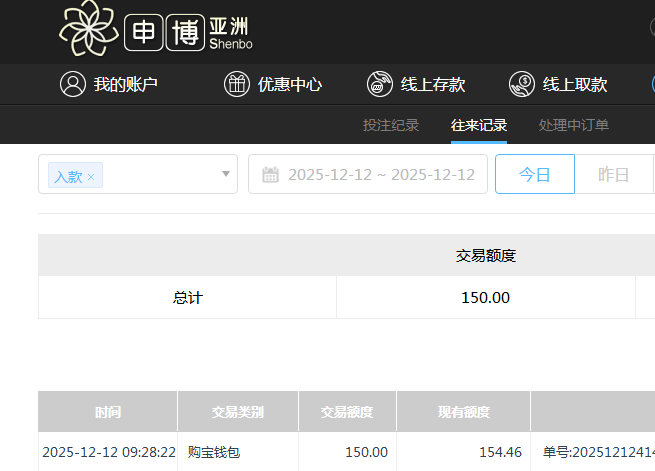Go to 线上存款 page
Screen dimensions: 655x471
416,84
